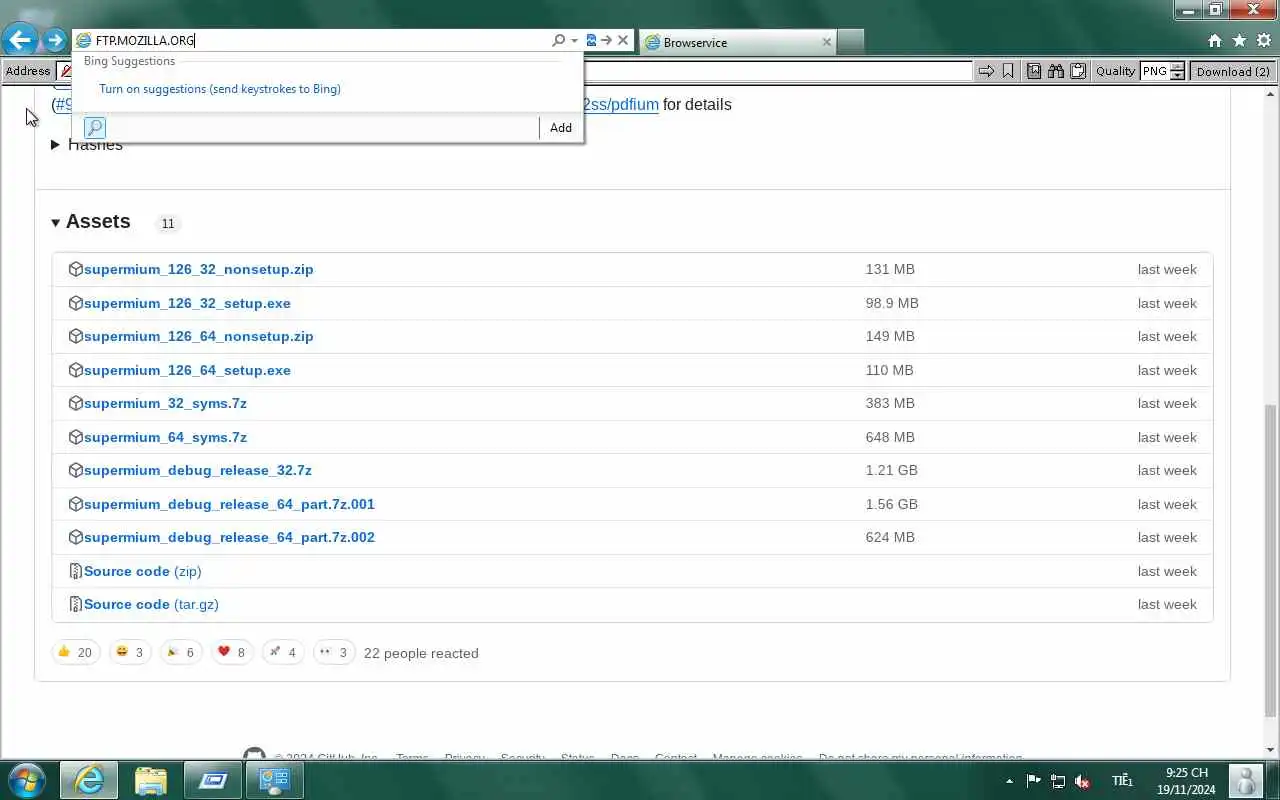This screenshot has width=1280, height=800.
Task: Click the Browservice bookmark icon
Action: [x=1008, y=71]
